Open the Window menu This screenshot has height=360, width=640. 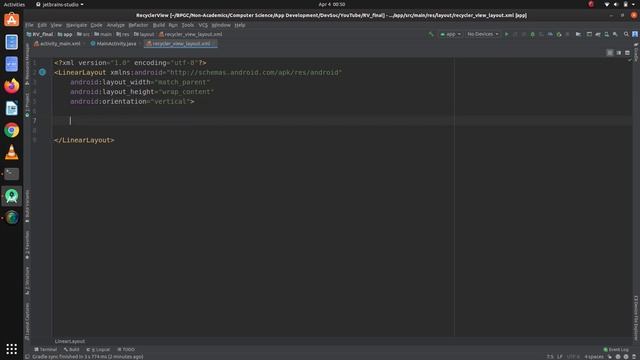pos(221,25)
